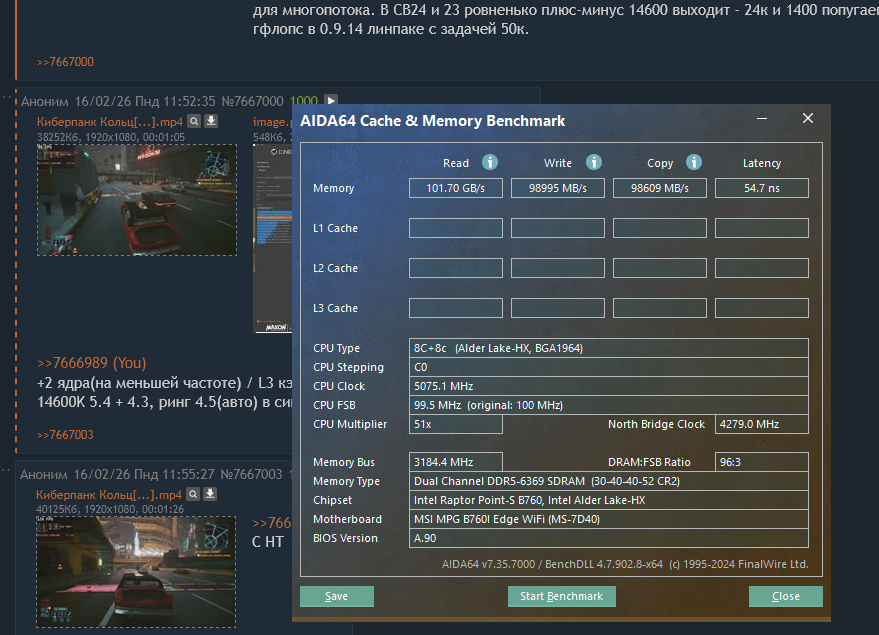This screenshot has width=879, height=635.
Task: Follow the >>7667003 reply link
Action: (x=65, y=435)
